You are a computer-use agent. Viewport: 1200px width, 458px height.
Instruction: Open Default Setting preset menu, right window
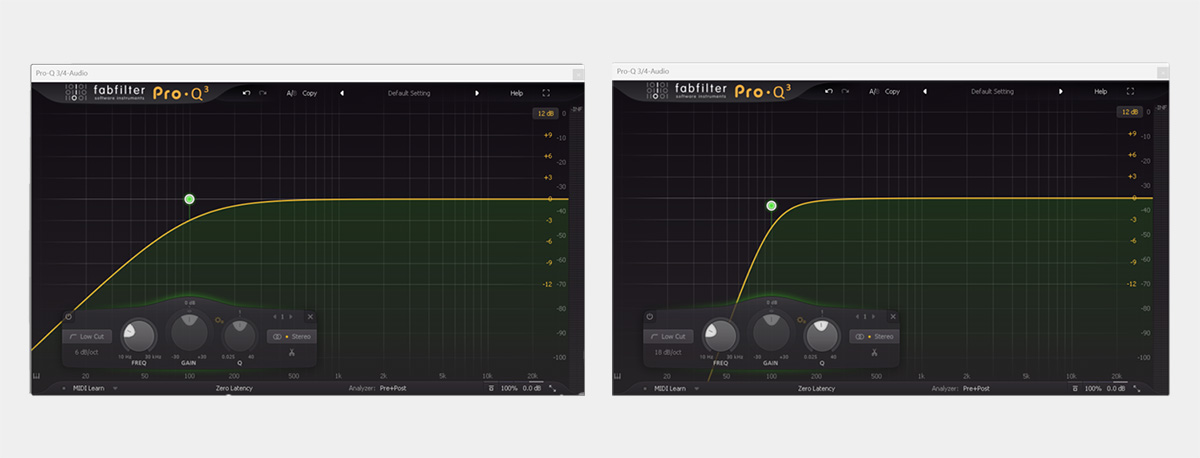coord(992,91)
